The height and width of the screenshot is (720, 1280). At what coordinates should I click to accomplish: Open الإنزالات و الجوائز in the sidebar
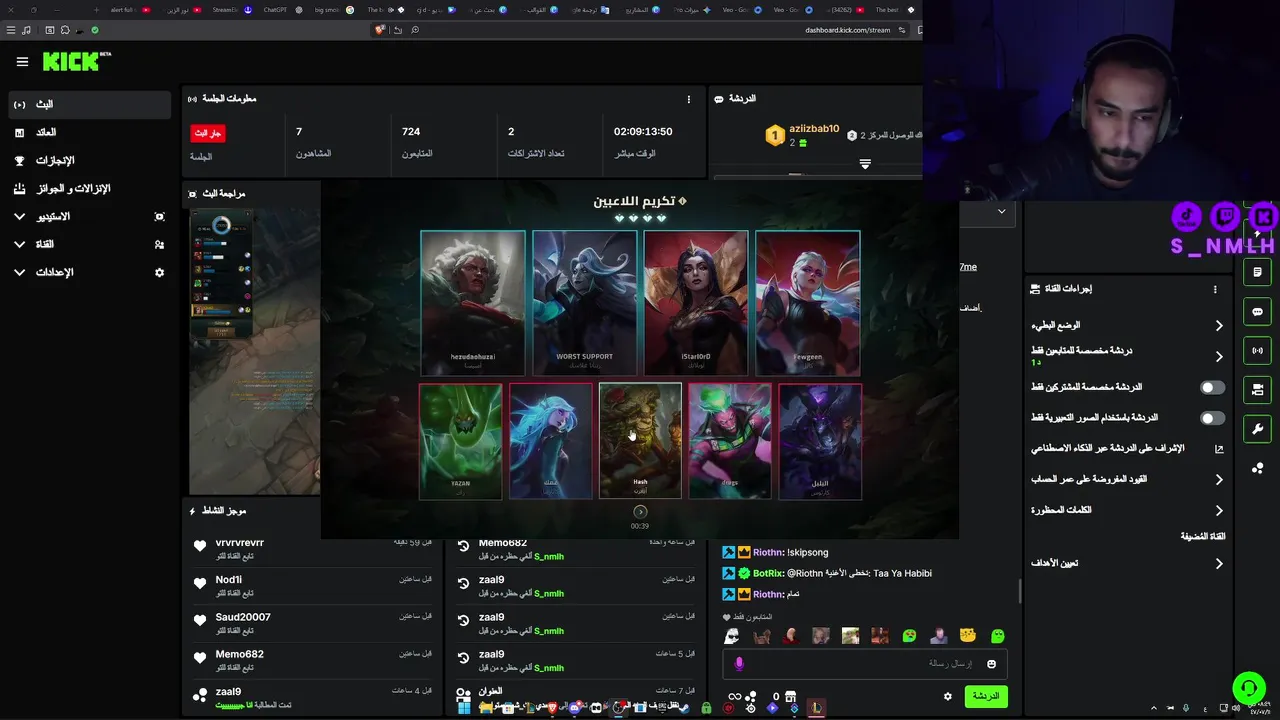pyautogui.click(x=90, y=188)
